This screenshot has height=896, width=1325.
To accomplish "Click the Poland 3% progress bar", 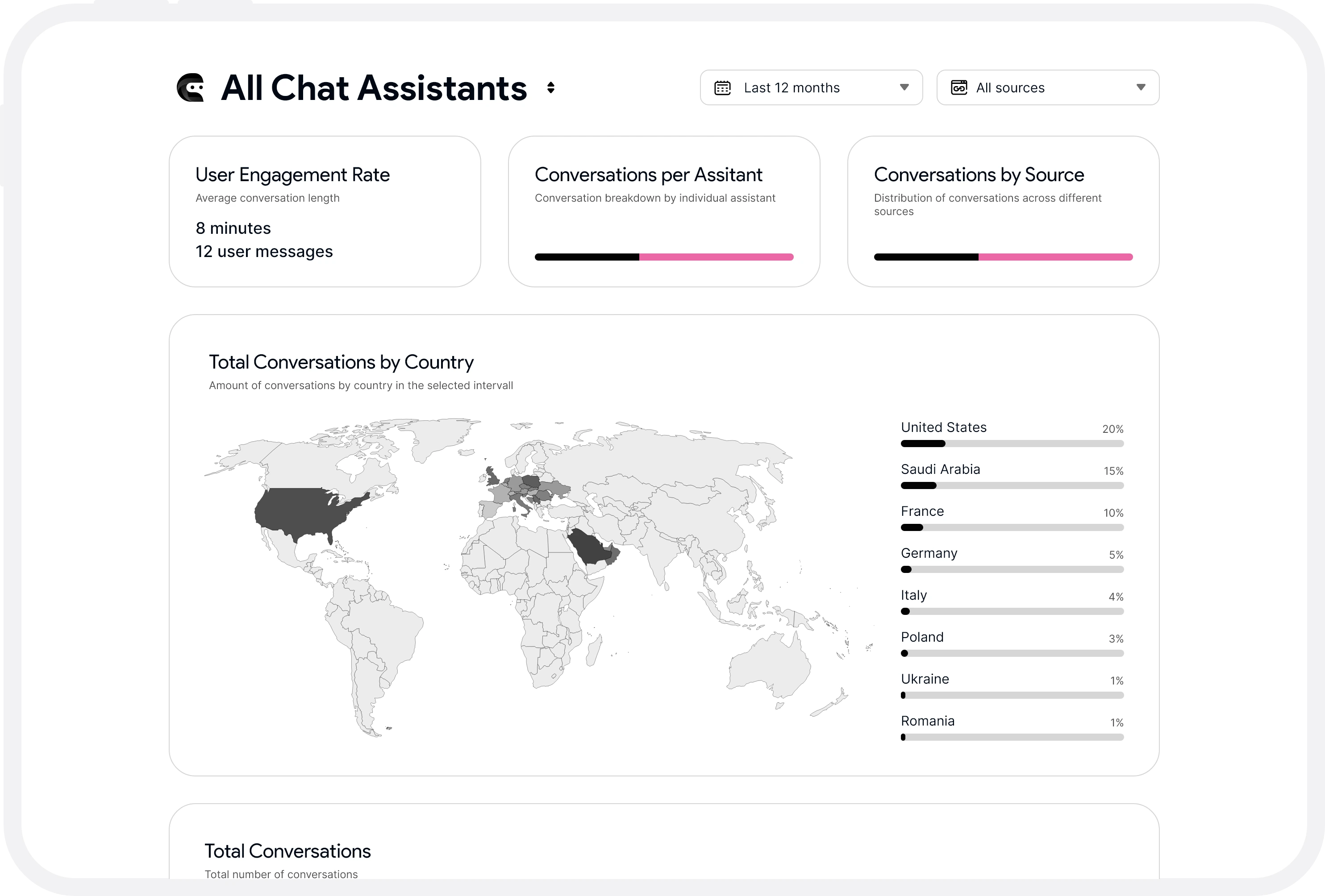I will pyautogui.click(x=1012, y=653).
